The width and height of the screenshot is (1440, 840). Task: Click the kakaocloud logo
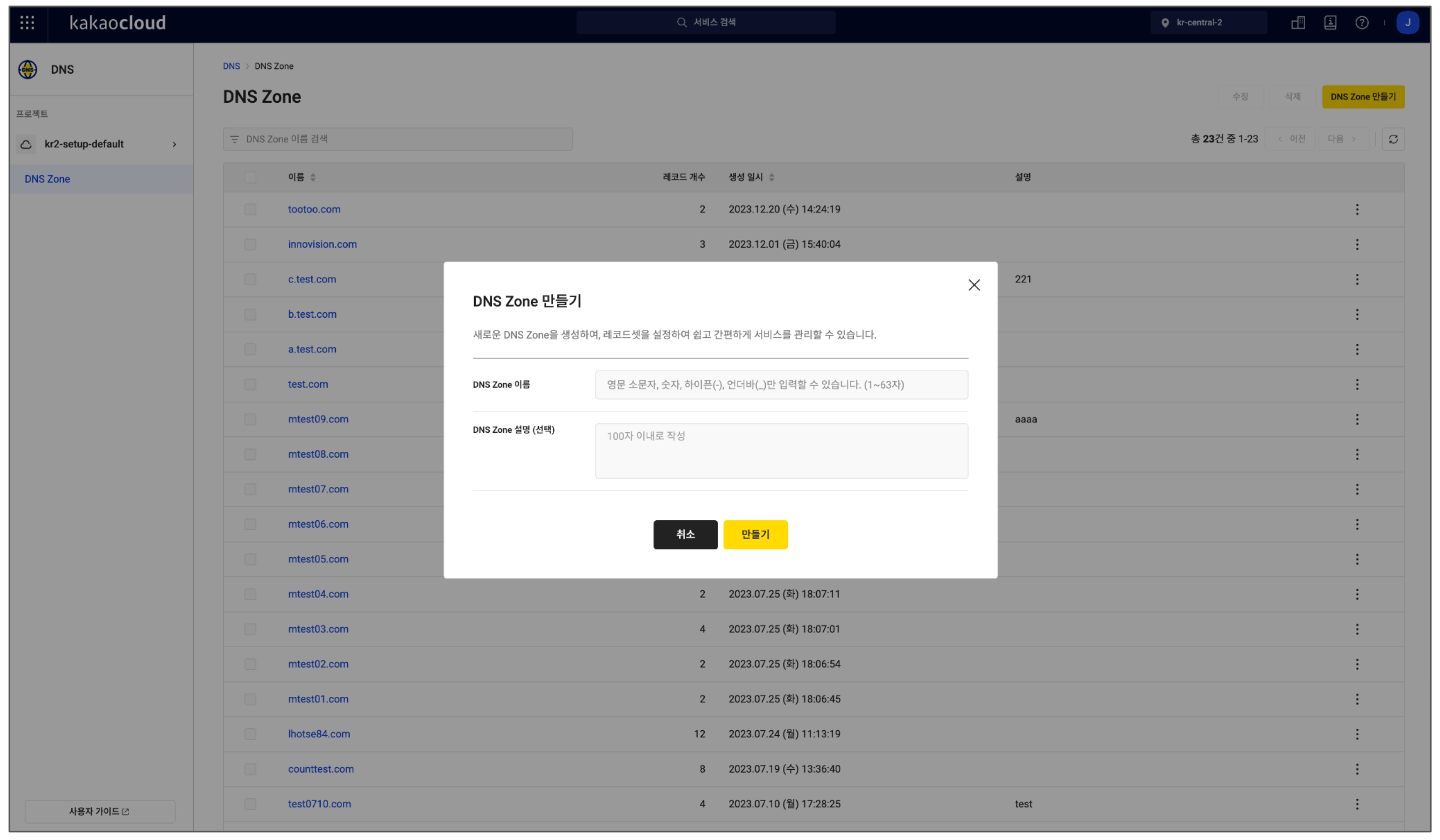tap(117, 22)
